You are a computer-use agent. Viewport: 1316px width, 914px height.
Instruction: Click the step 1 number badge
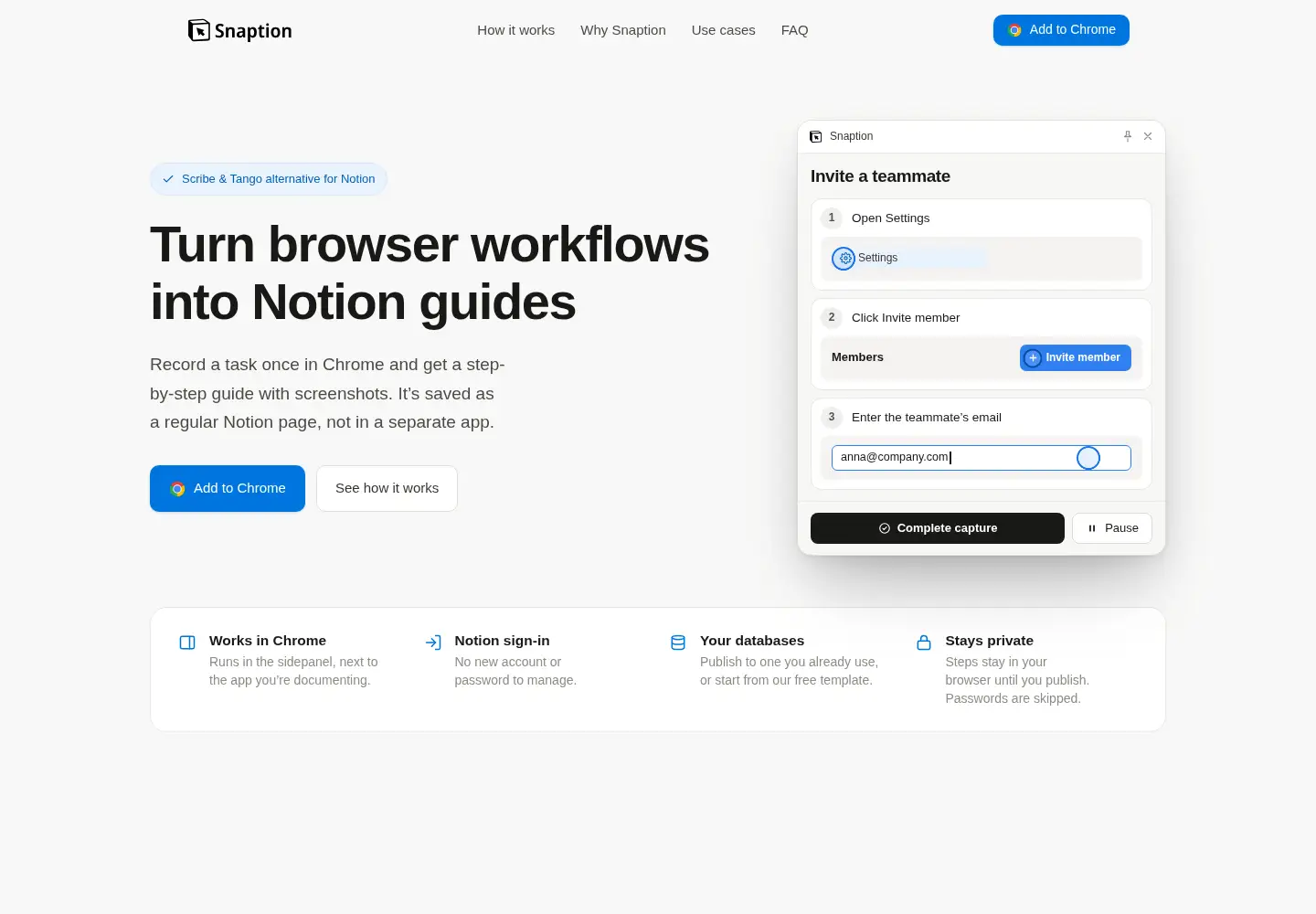click(832, 218)
